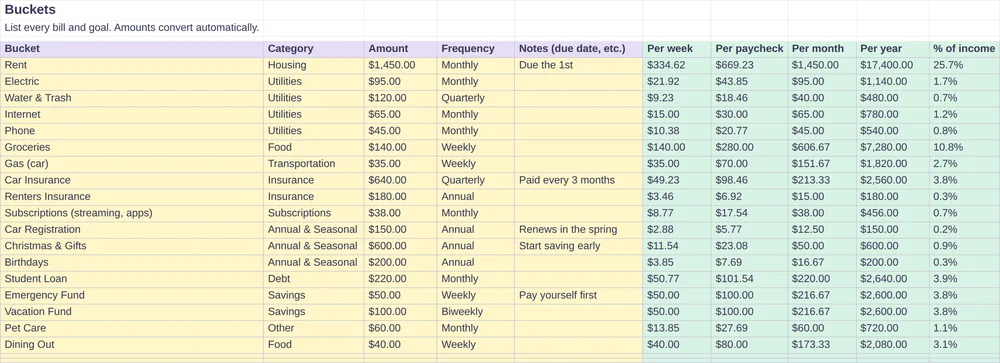Select the 'Paid every 3 months' note

[578, 181]
